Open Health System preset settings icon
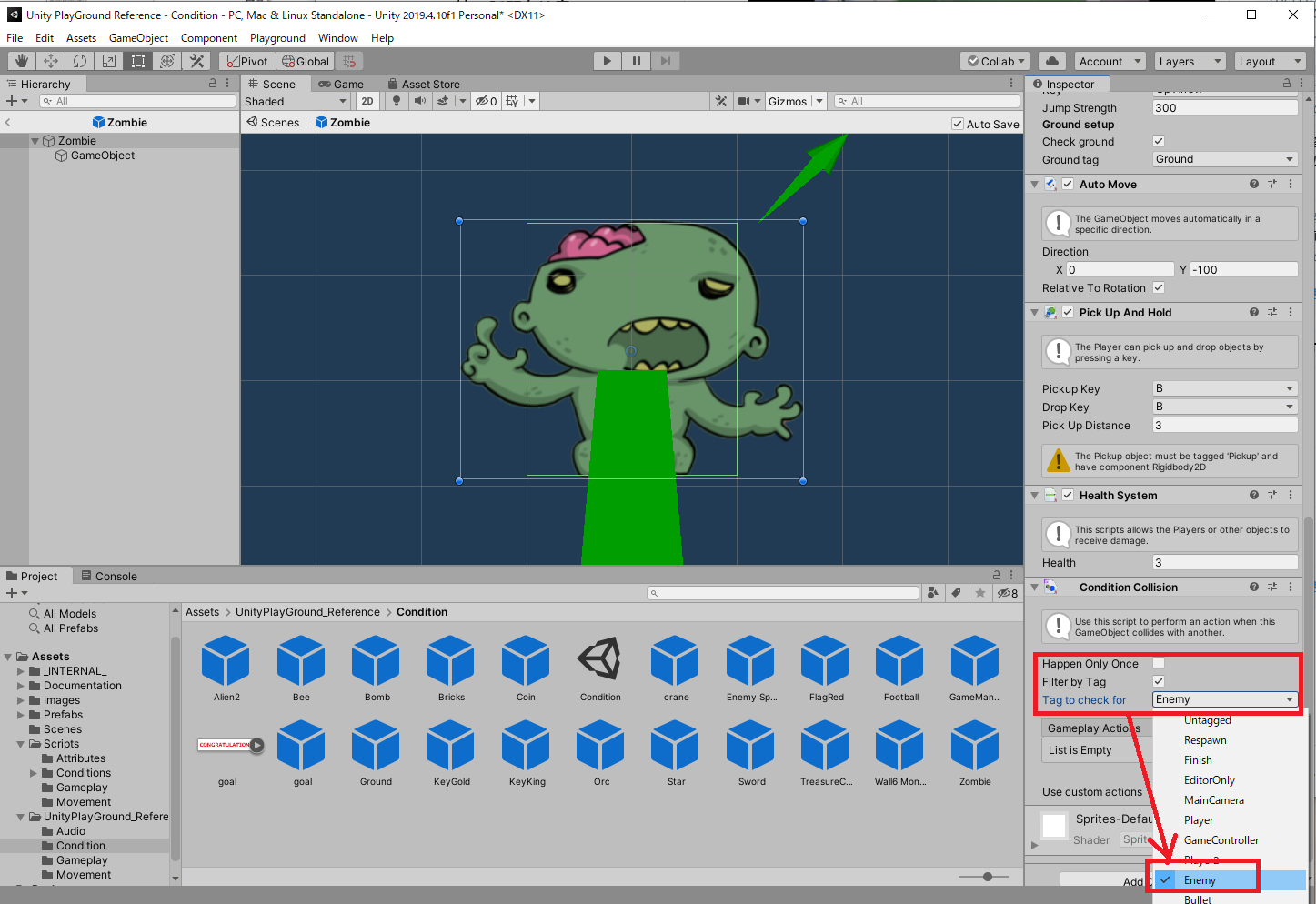This screenshot has height=904, width=1316. [1272, 495]
